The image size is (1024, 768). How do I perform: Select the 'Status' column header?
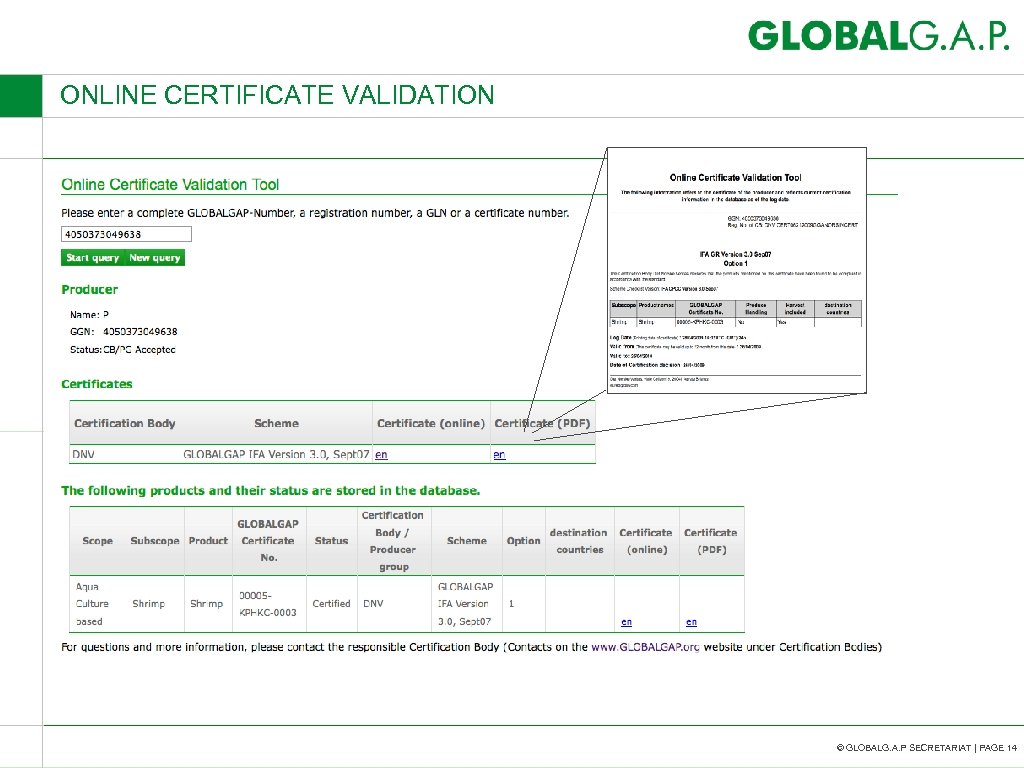331,541
